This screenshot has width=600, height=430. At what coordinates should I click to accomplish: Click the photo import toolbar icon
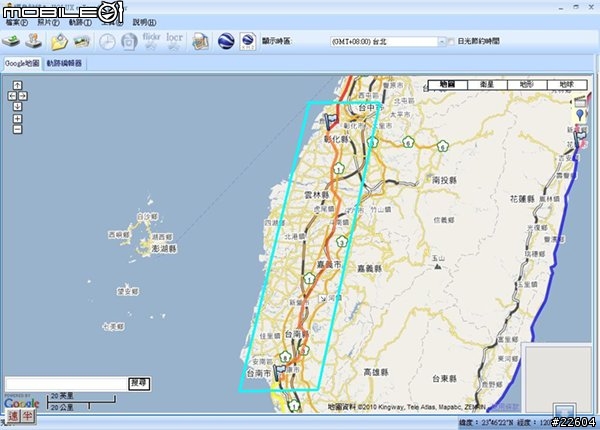point(82,41)
